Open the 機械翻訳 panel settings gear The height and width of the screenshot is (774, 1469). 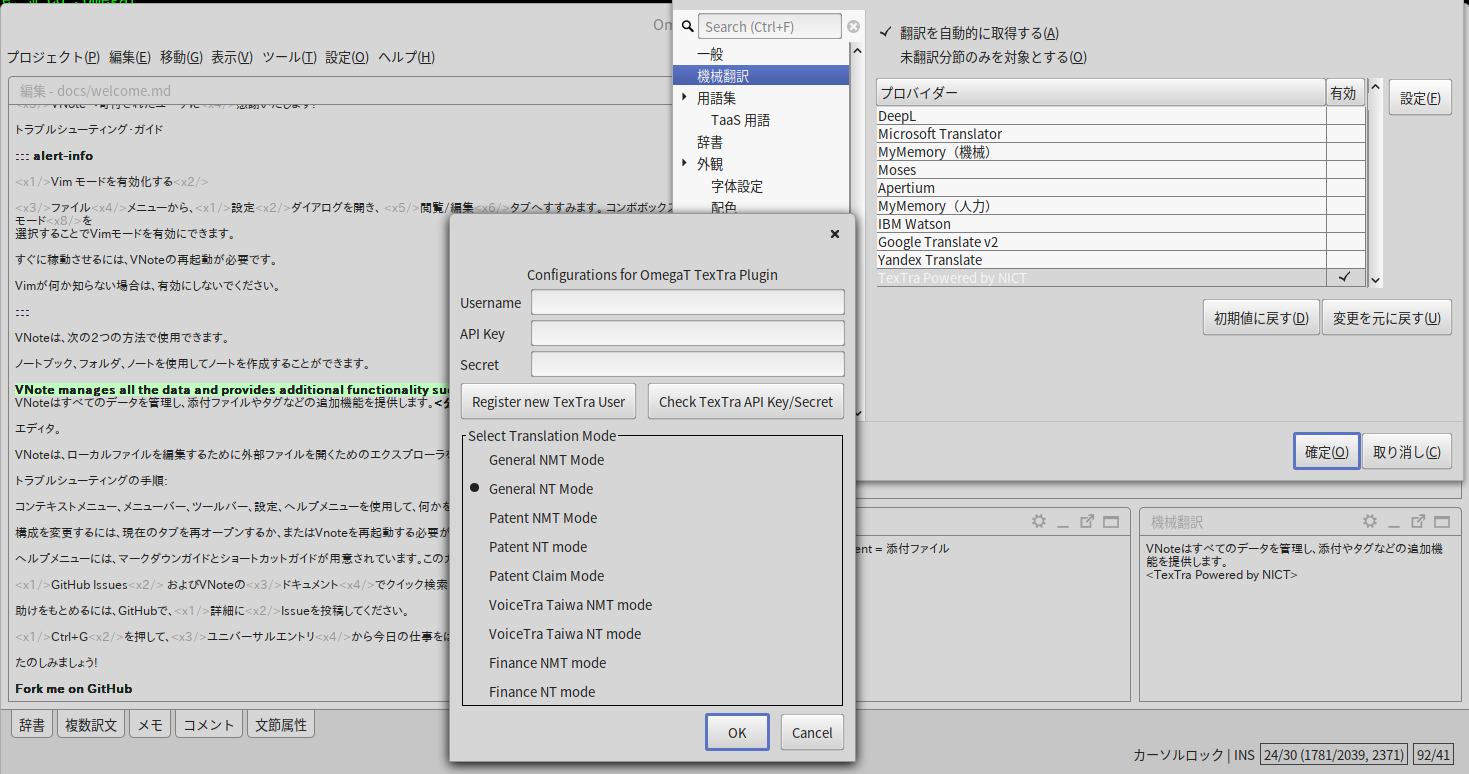click(1369, 521)
